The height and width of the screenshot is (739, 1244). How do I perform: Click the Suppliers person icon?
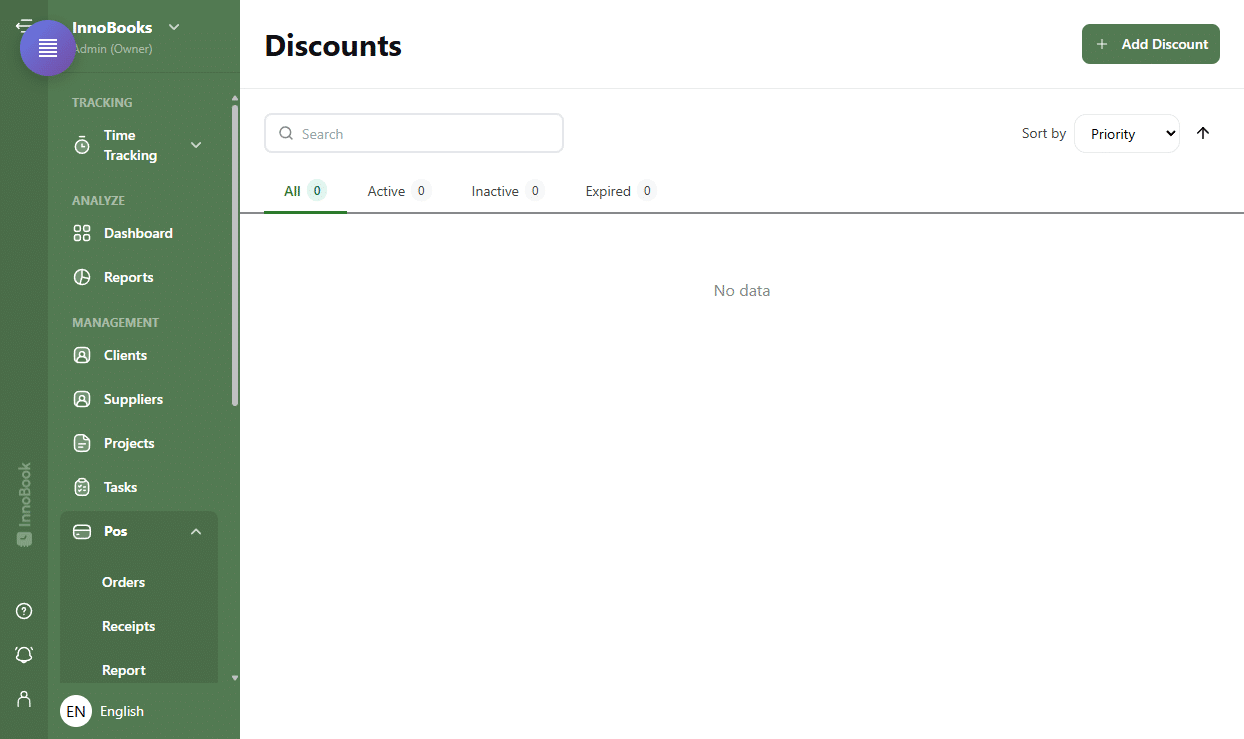point(82,399)
